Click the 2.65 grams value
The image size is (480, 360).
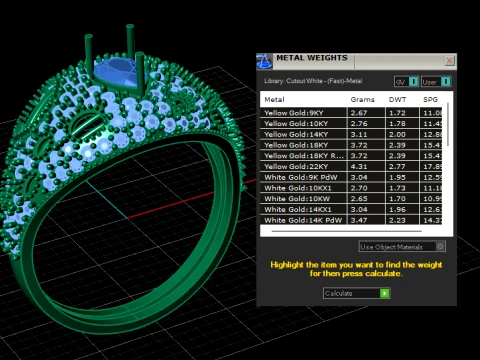click(x=359, y=199)
